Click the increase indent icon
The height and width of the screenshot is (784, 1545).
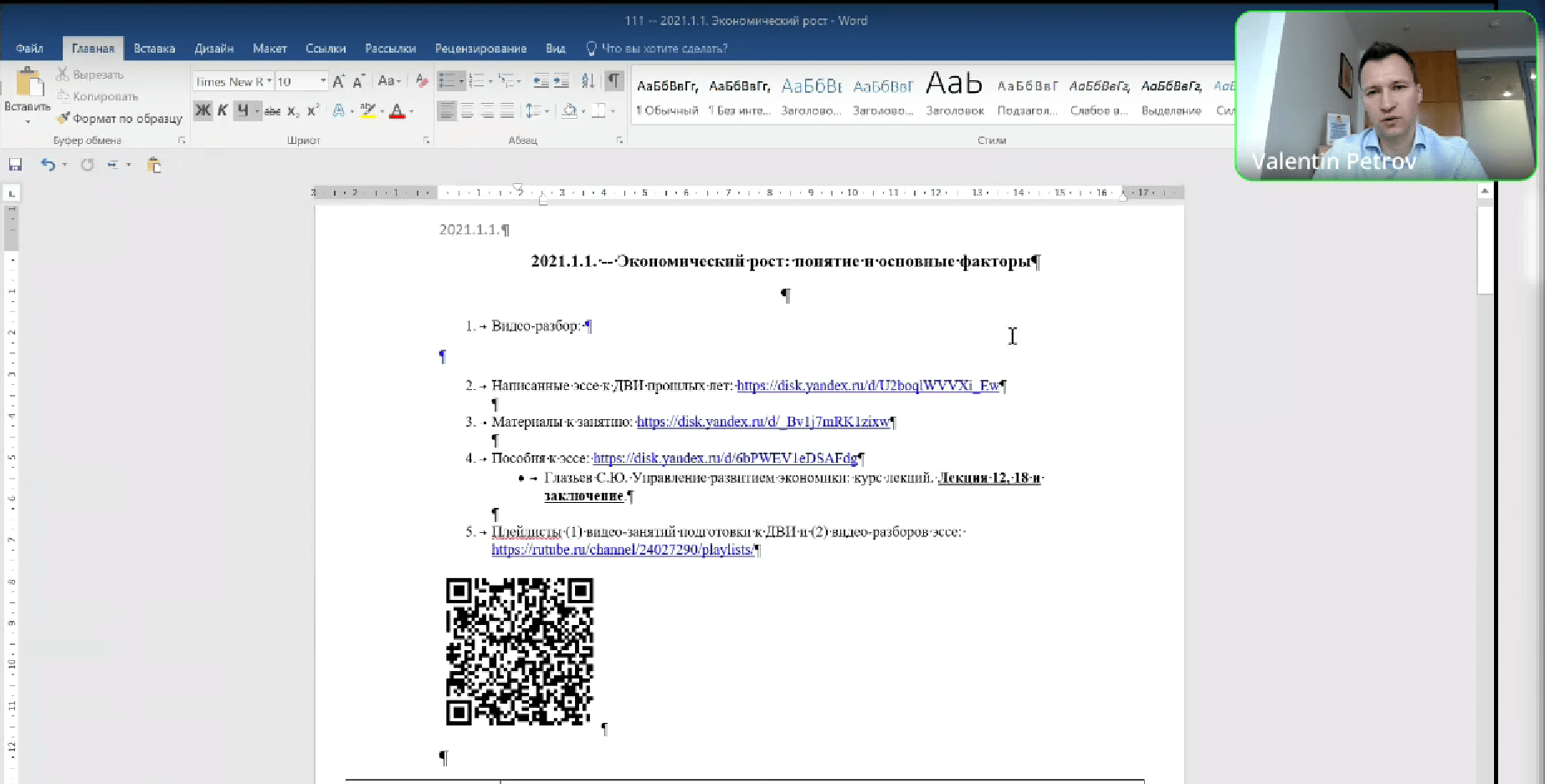pyautogui.click(x=562, y=81)
